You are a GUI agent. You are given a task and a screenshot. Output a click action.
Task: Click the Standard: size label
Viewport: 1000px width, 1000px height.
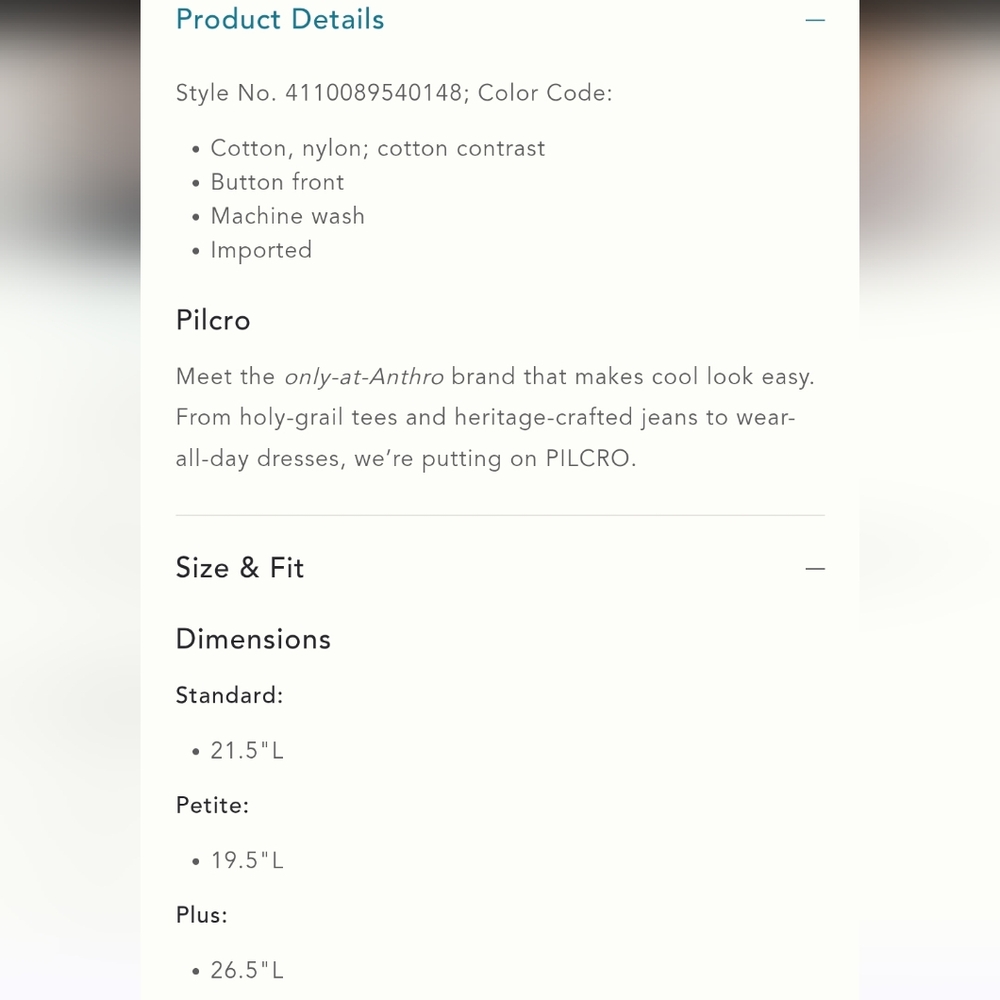pyautogui.click(x=230, y=695)
